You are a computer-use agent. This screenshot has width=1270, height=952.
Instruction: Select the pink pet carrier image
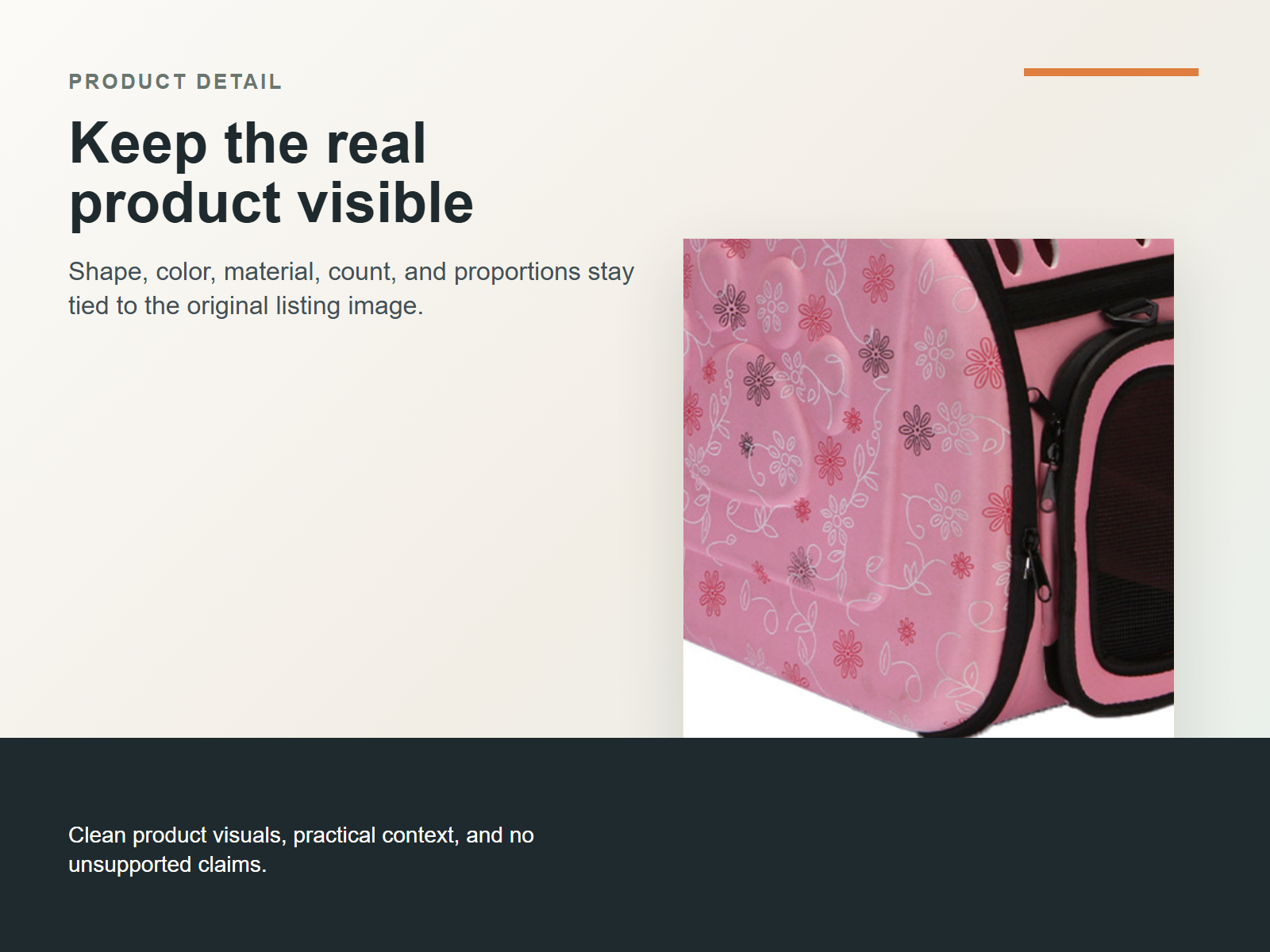(x=928, y=488)
